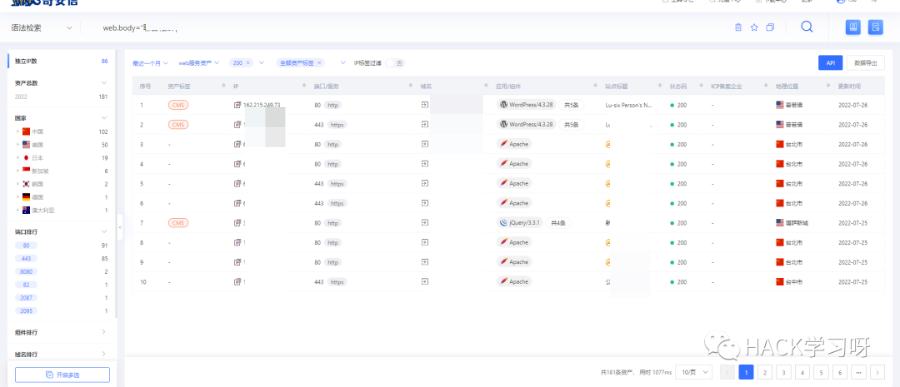Expand the 中国 country tree item
Image resolution: width=900 pixels, height=387 pixels.
(x=18, y=131)
